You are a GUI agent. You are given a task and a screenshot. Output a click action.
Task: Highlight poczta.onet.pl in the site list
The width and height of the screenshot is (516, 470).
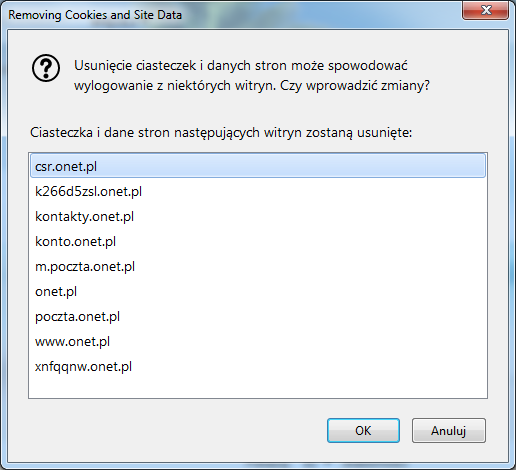click(258, 316)
